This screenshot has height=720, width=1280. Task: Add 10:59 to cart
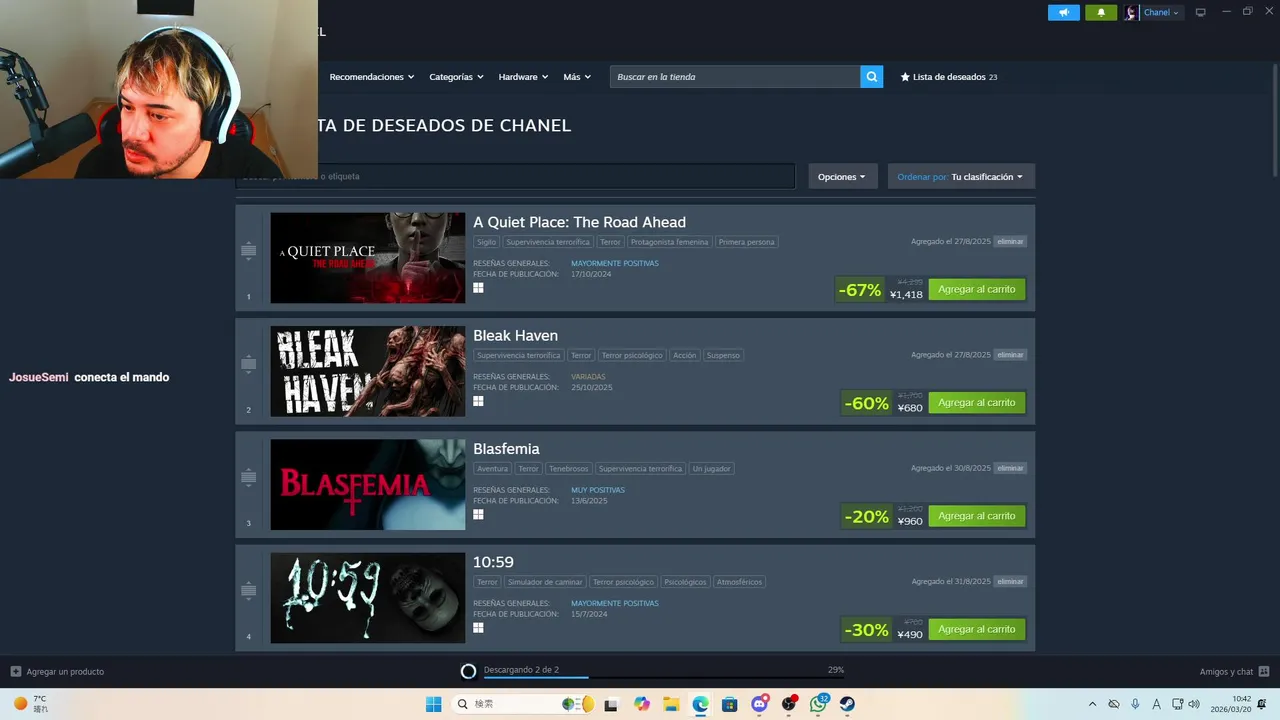pos(976,629)
